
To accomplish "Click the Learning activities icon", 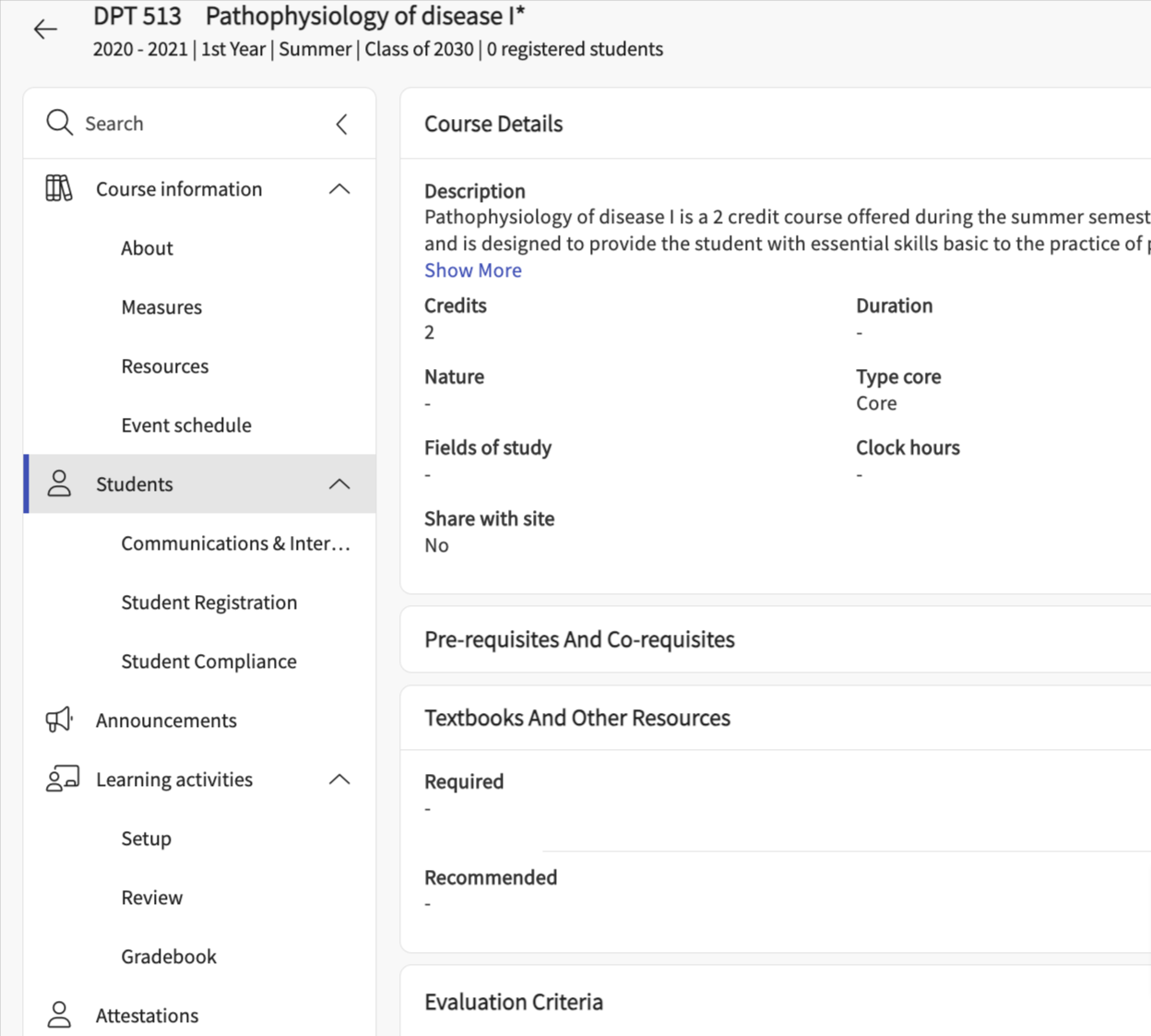I will click(62, 780).
